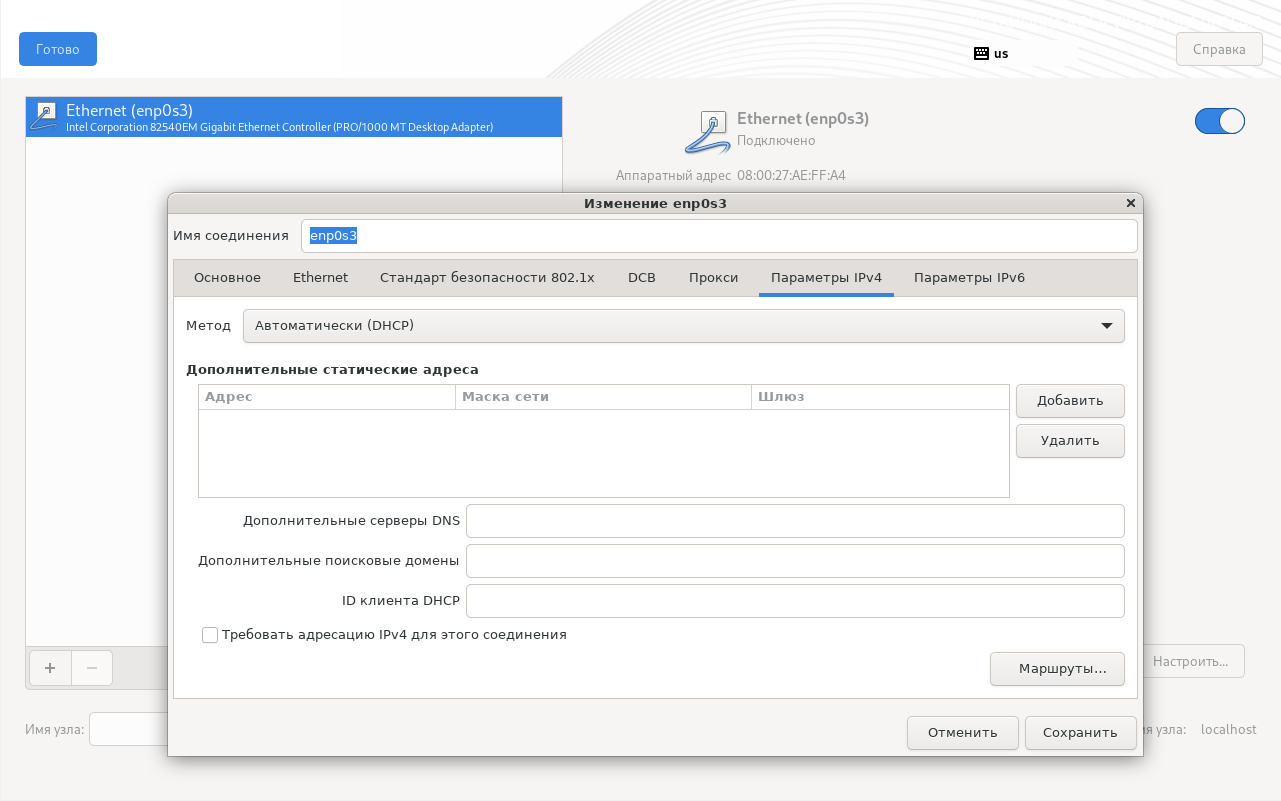Open the Маршруты routes dialog

click(x=1057, y=669)
